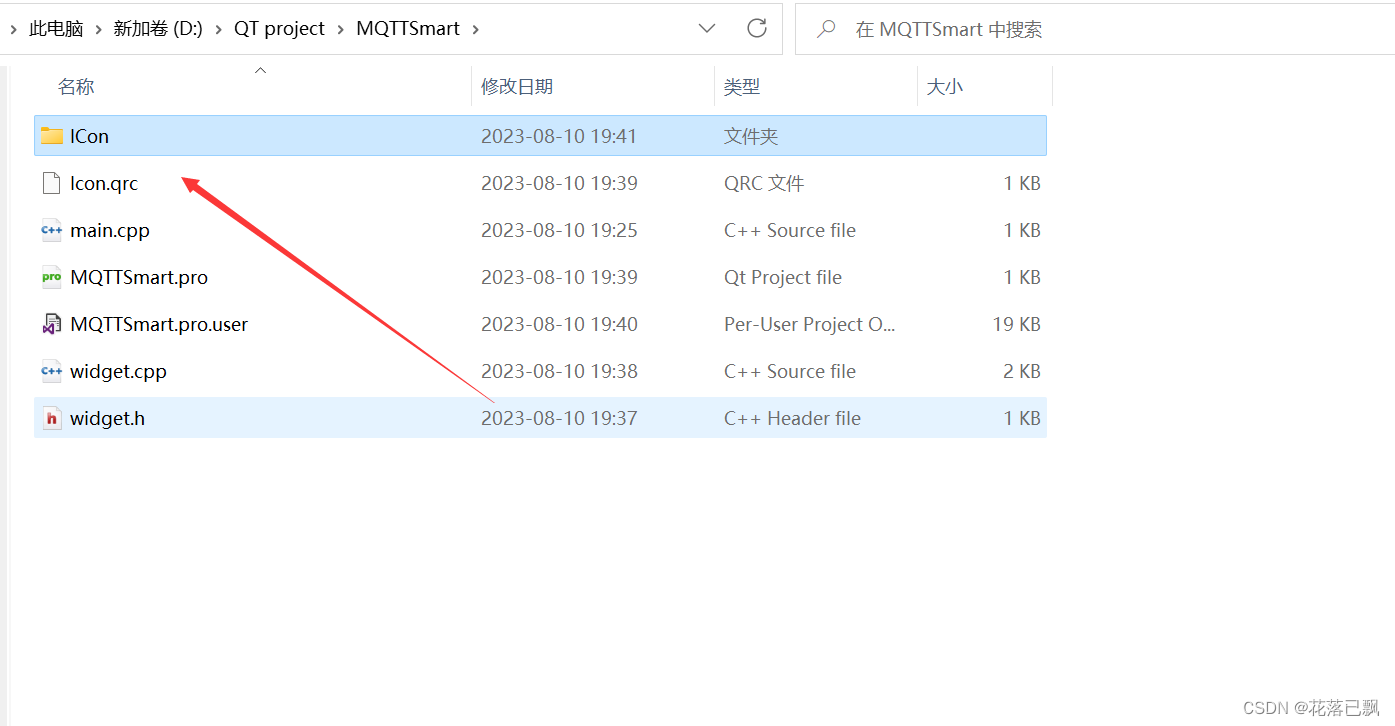Select the widget.h file name

point(107,418)
